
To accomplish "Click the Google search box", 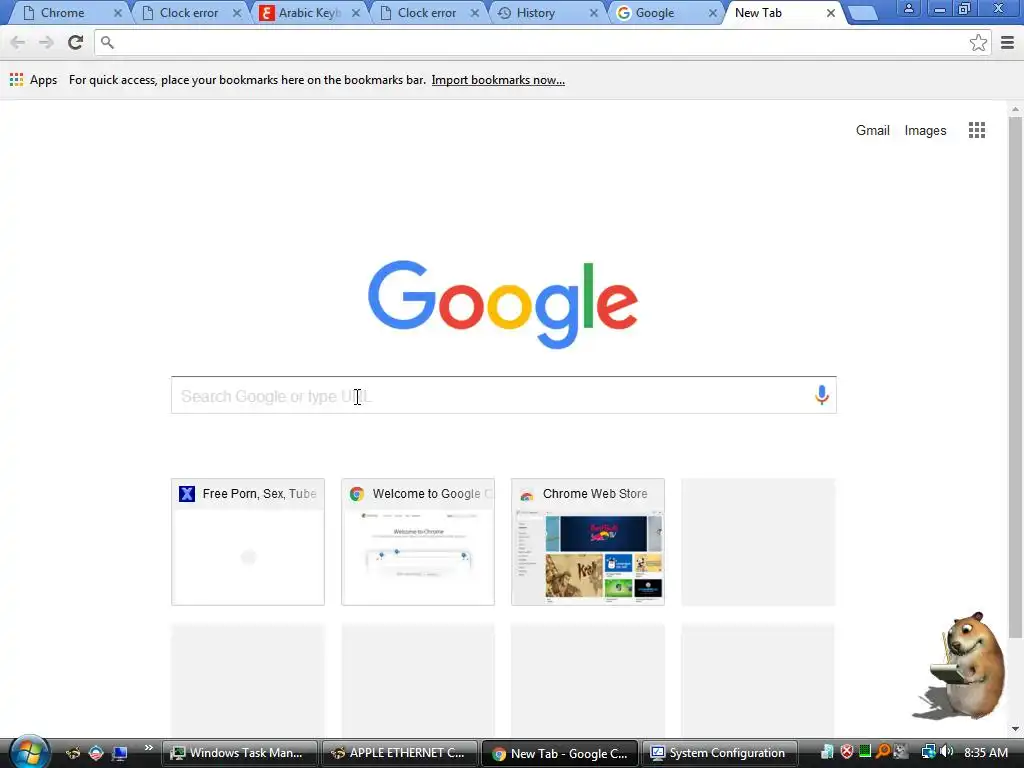I will [x=504, y=395].
